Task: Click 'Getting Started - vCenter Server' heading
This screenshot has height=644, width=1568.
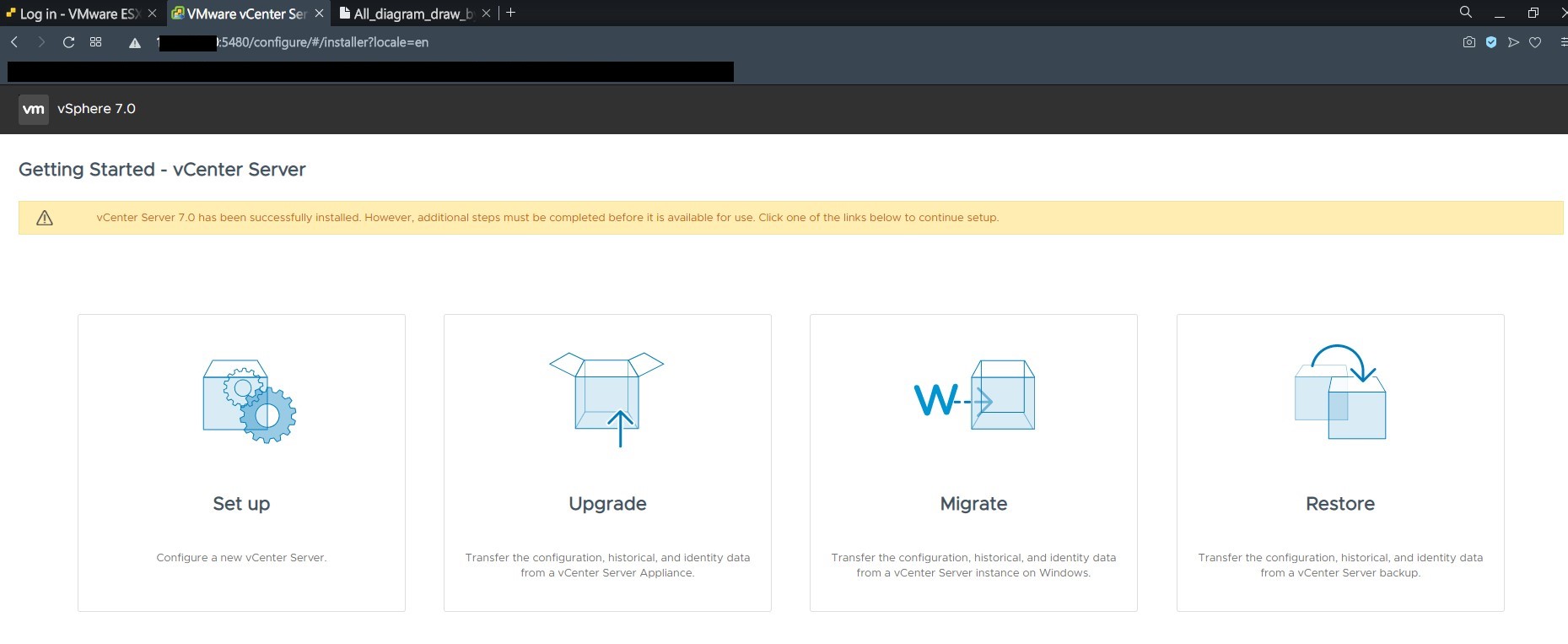Action: (x=162, y=170)
